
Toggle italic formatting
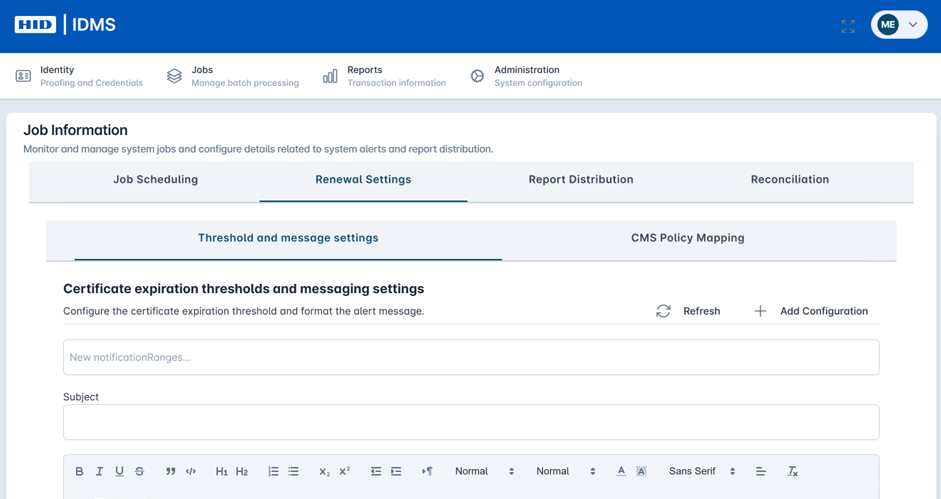coord(100,471)
